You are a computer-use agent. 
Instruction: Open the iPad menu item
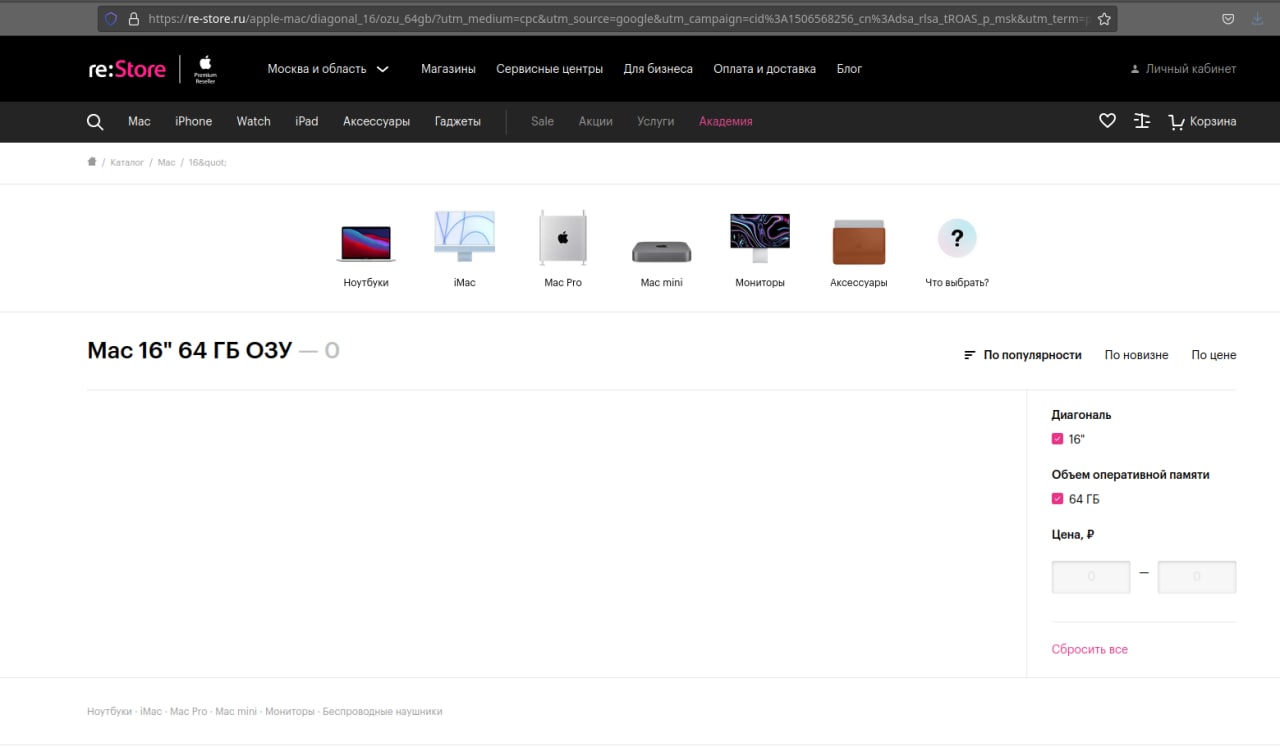pyautogui.click(x=306, y=121)
